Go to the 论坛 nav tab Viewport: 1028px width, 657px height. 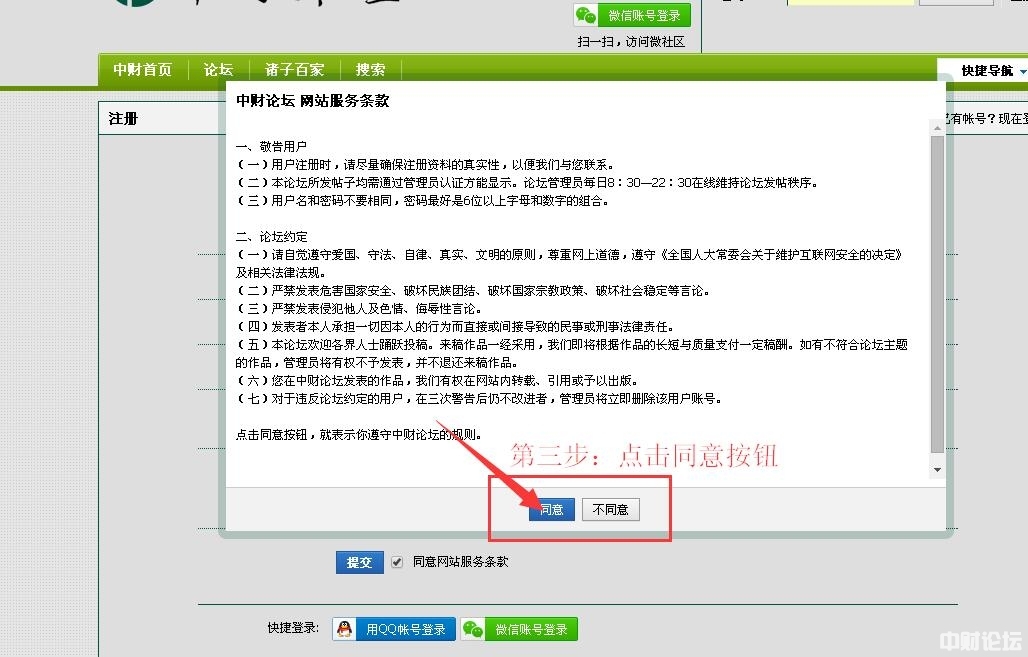(x=218, y=70)
